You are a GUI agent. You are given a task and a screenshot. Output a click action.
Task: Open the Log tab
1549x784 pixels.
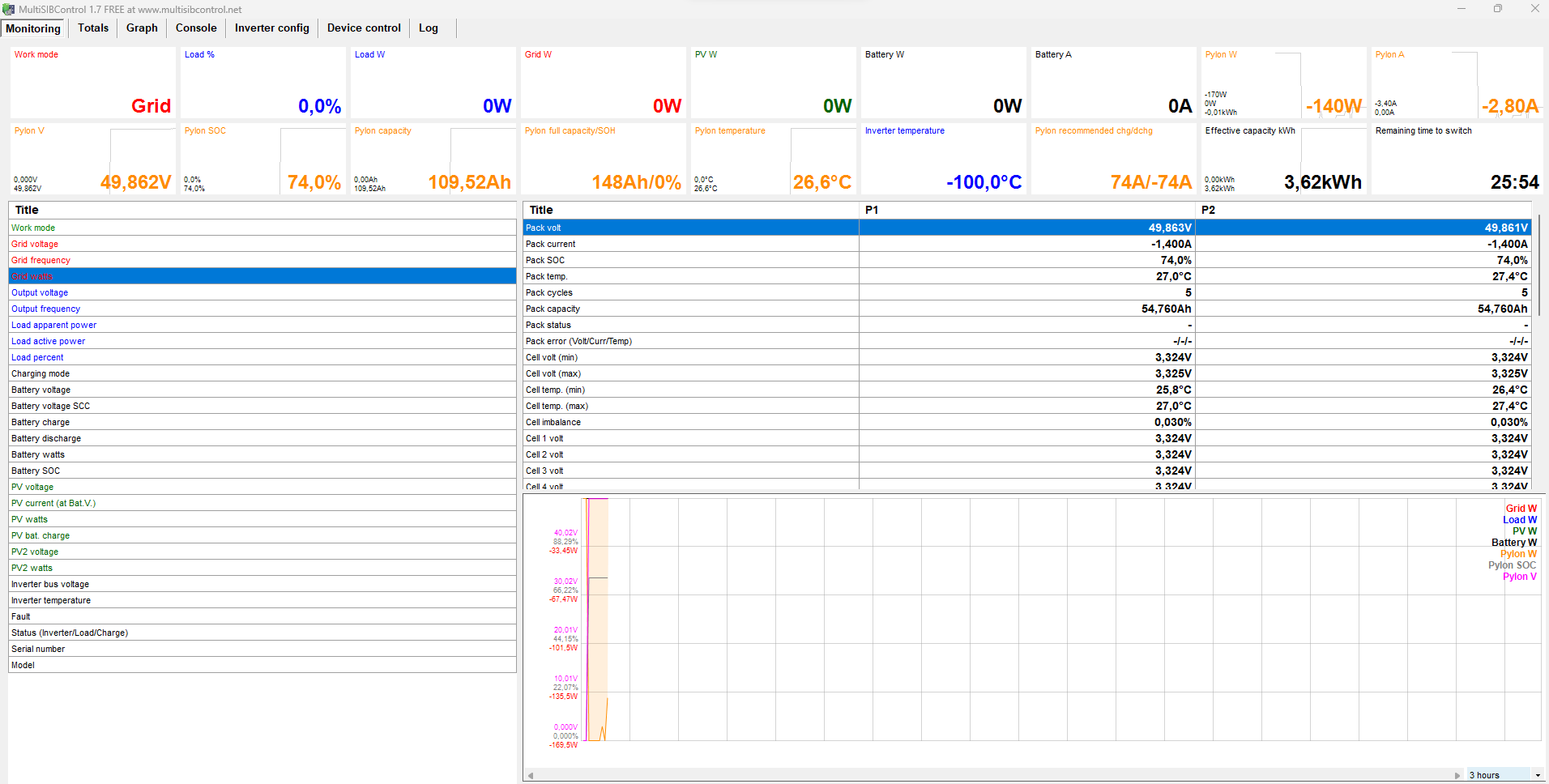428,28
